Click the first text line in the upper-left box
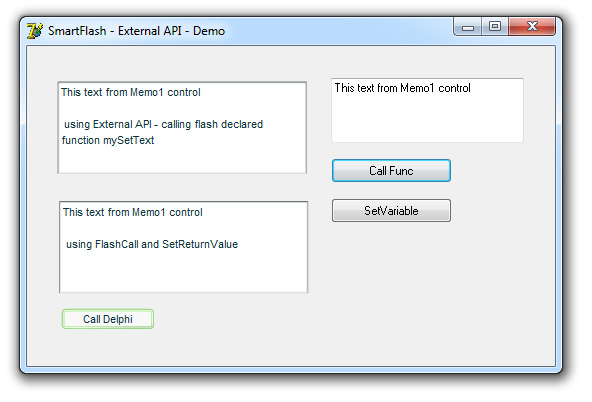 [131, 92]
